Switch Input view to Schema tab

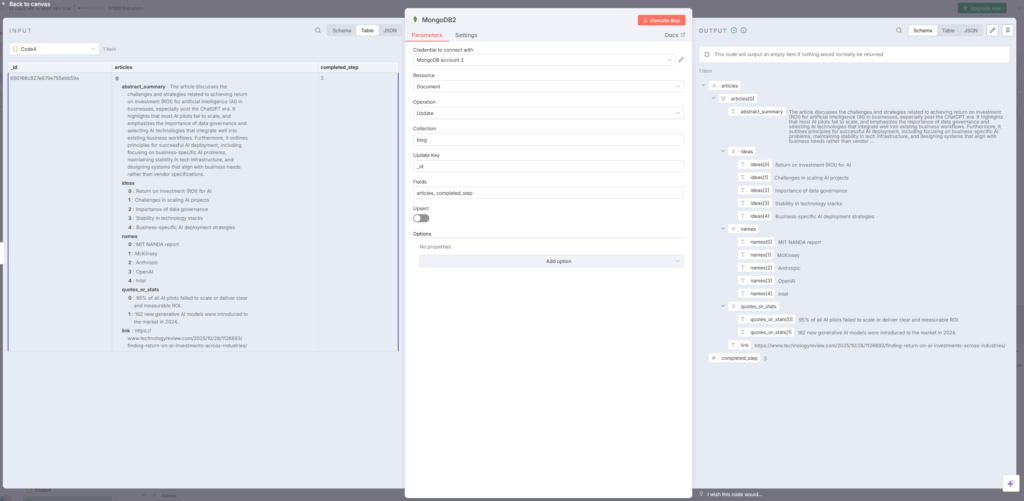coord(342,31)
